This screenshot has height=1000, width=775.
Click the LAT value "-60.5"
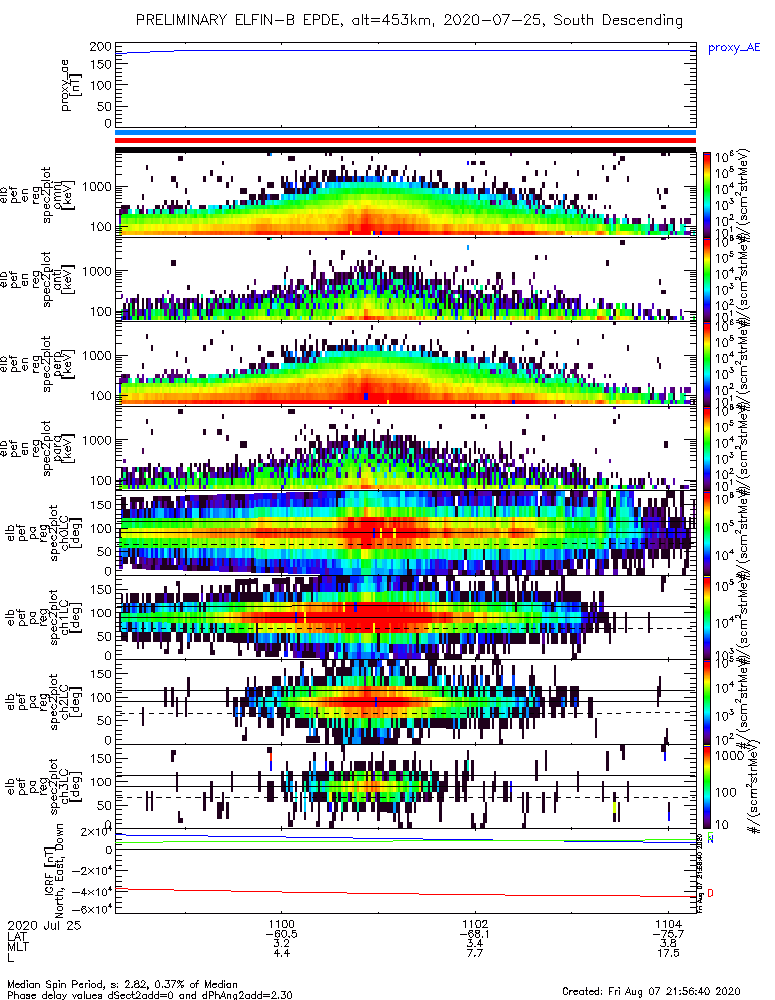click(x=281, y=934)
